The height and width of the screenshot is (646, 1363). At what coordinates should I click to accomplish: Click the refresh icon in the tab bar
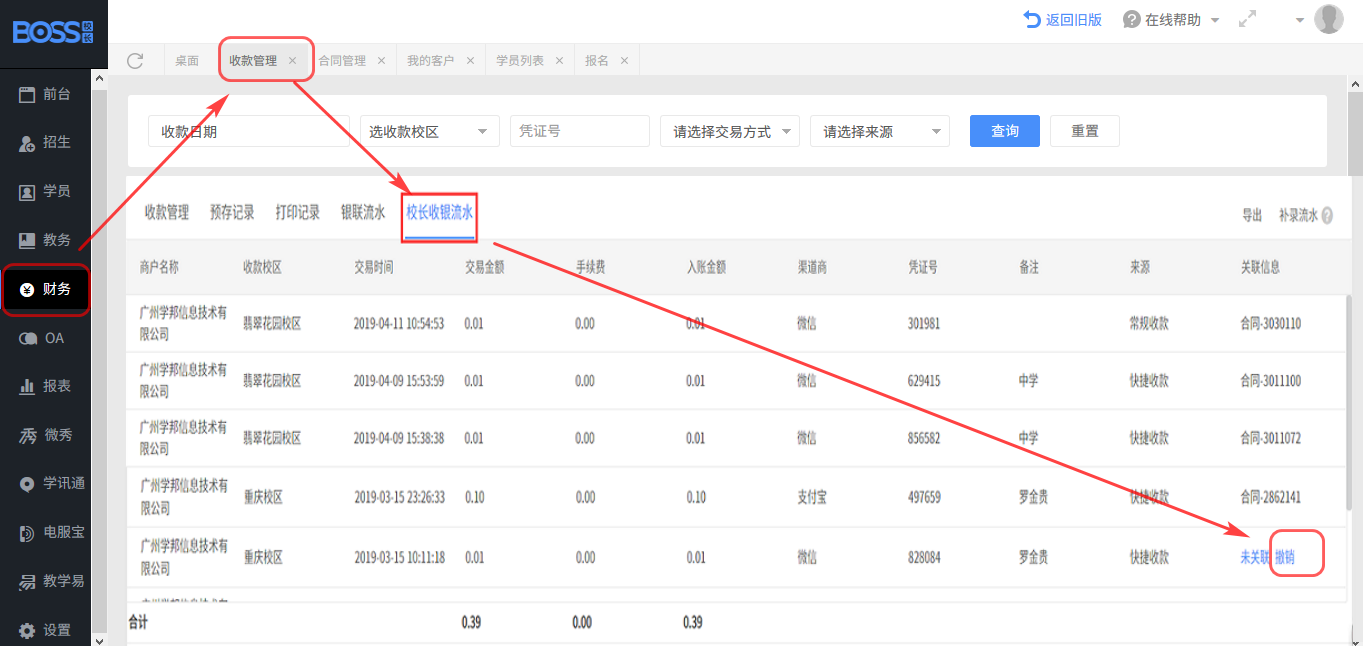[135, 61]
